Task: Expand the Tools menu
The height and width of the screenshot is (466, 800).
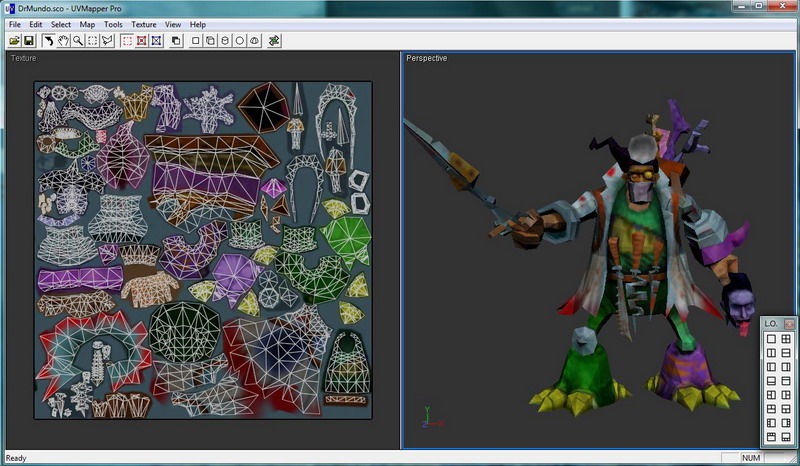Action: 114,24
